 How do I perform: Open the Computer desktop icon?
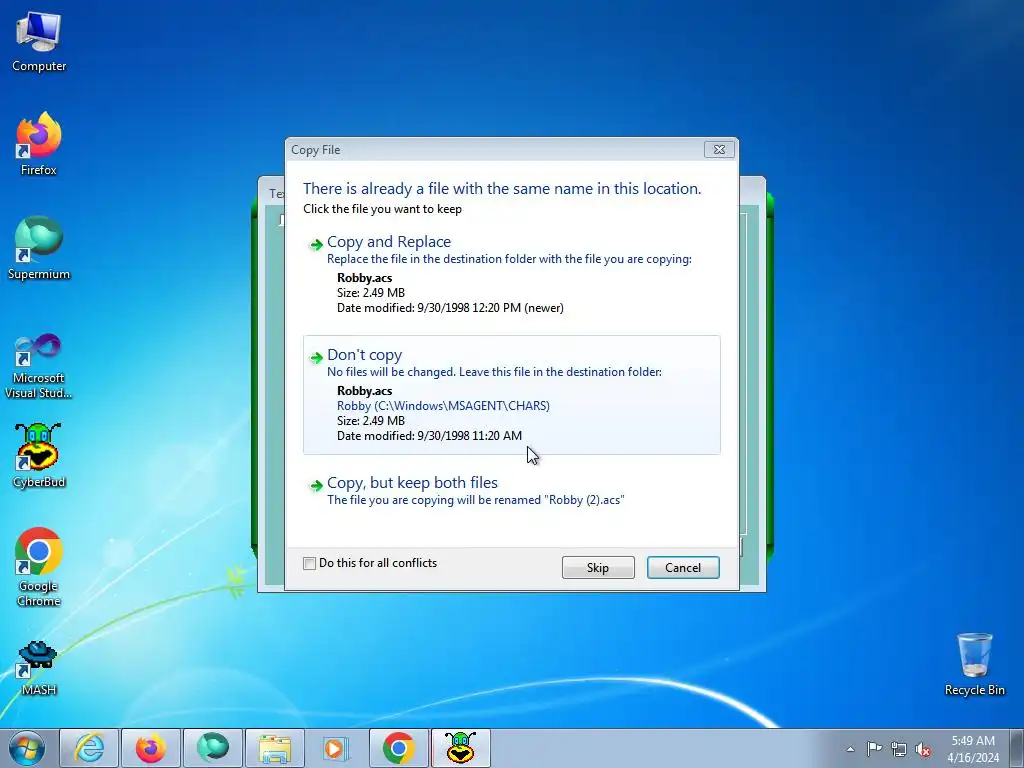[x=39, y=42]
